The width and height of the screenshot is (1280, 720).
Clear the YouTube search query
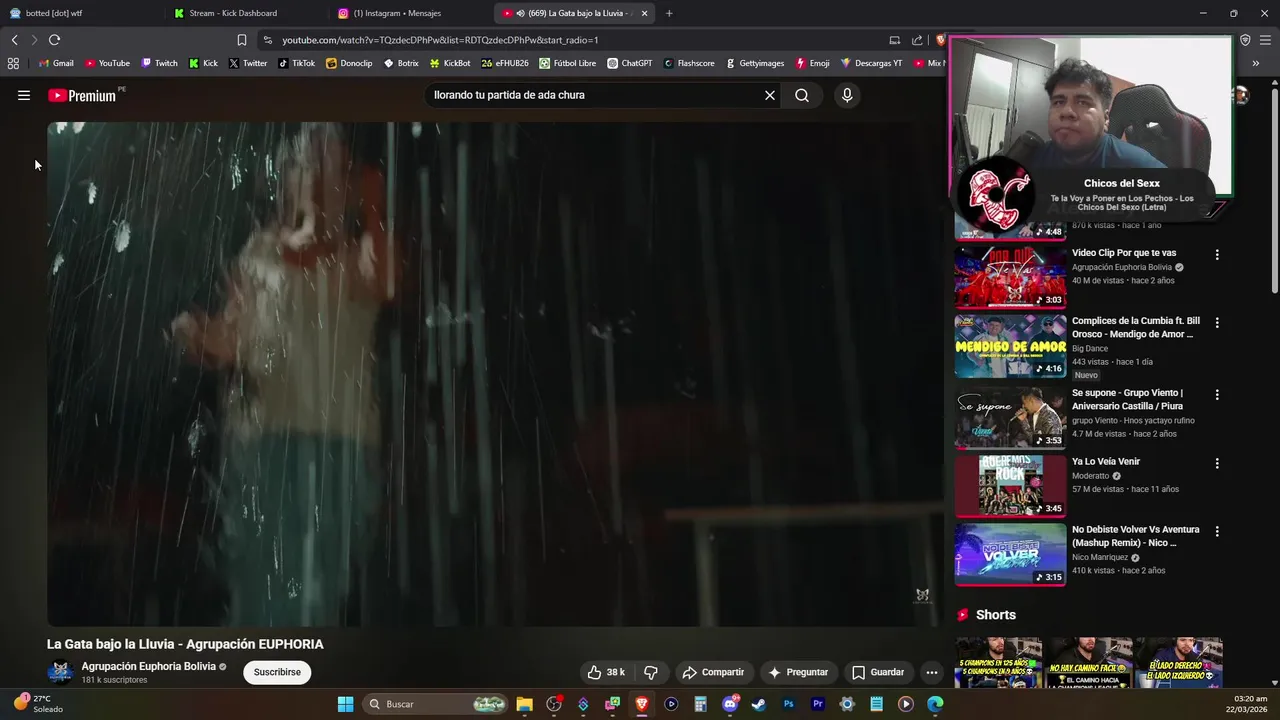(770, 95)
